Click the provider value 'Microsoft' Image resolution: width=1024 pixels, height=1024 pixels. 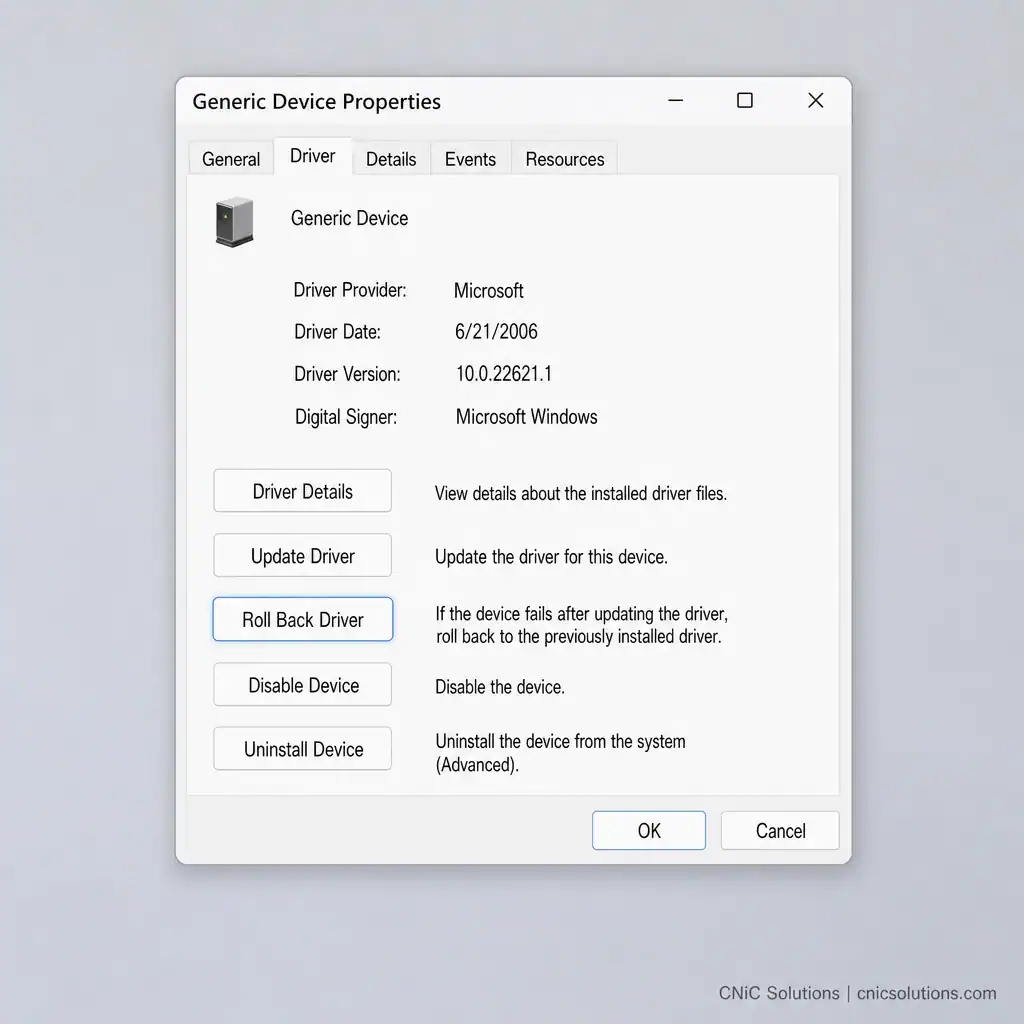click(488, 291)
